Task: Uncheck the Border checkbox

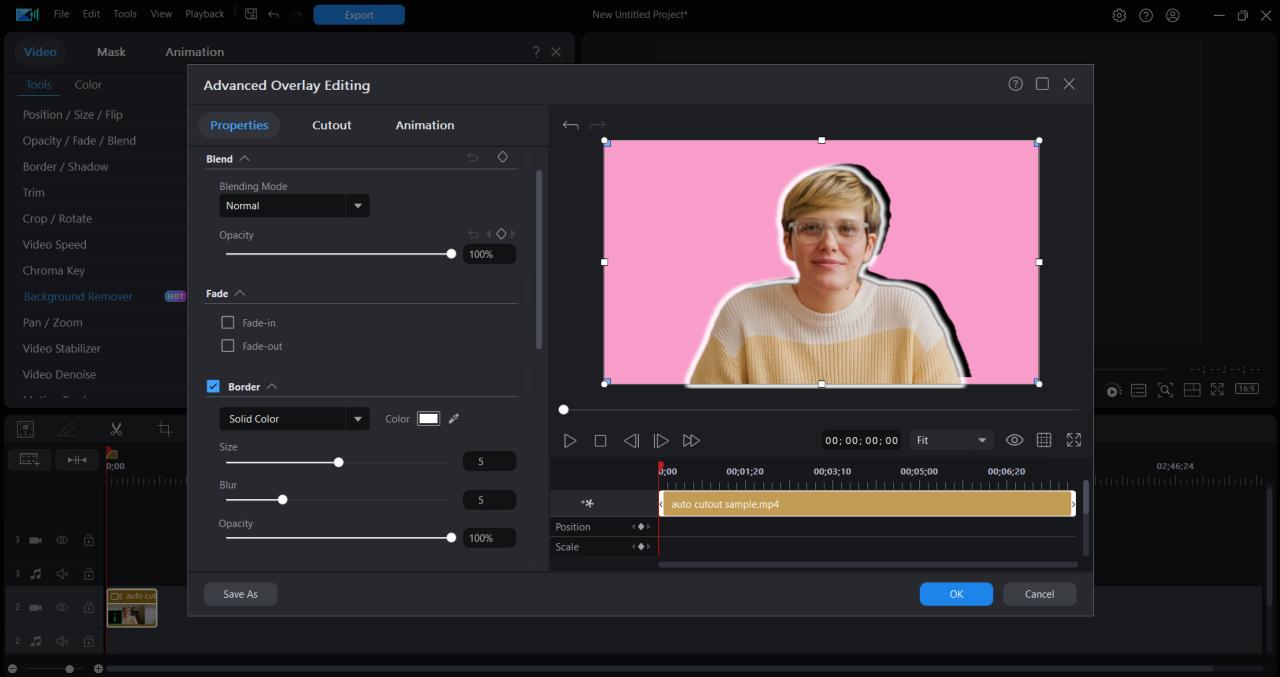Action: pyautogui.click(x=213, y=387)
